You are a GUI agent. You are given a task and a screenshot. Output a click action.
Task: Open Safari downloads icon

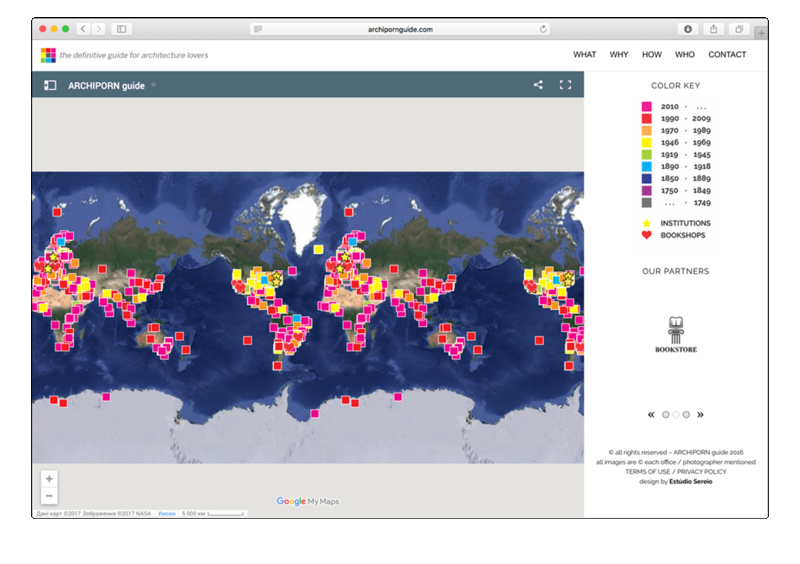click(x=688, y=29)
